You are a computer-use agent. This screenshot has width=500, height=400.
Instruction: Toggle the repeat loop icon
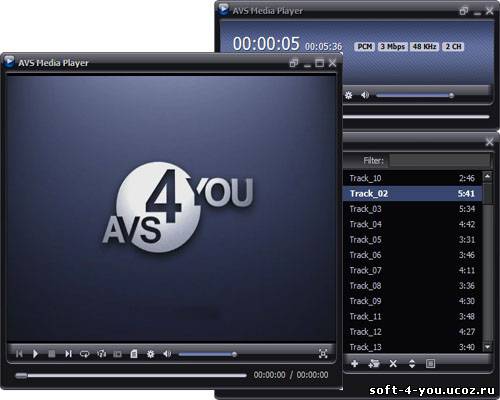[x=85, y=354]
